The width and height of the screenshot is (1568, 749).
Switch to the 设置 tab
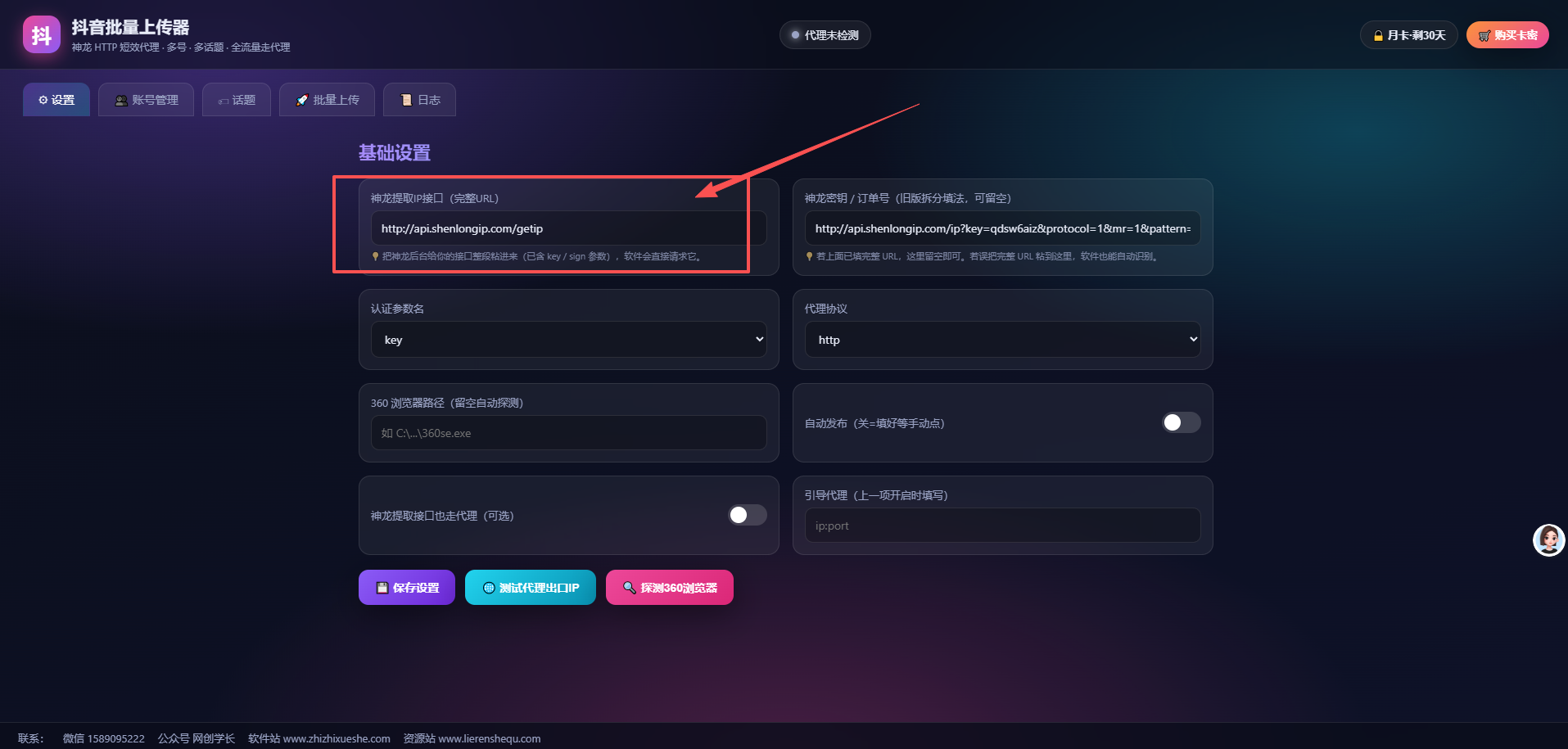point(56,100)
